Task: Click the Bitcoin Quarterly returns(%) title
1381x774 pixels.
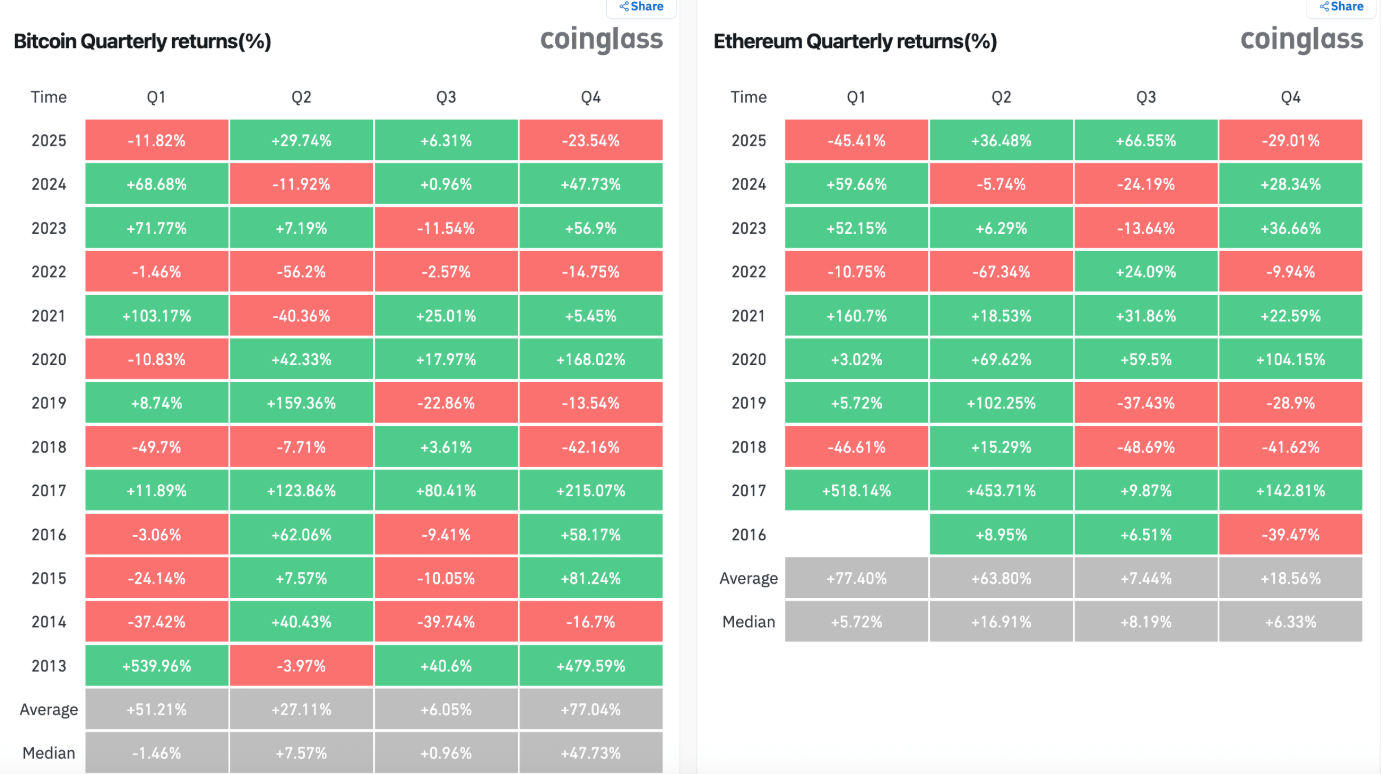Action: click(142, 42)
